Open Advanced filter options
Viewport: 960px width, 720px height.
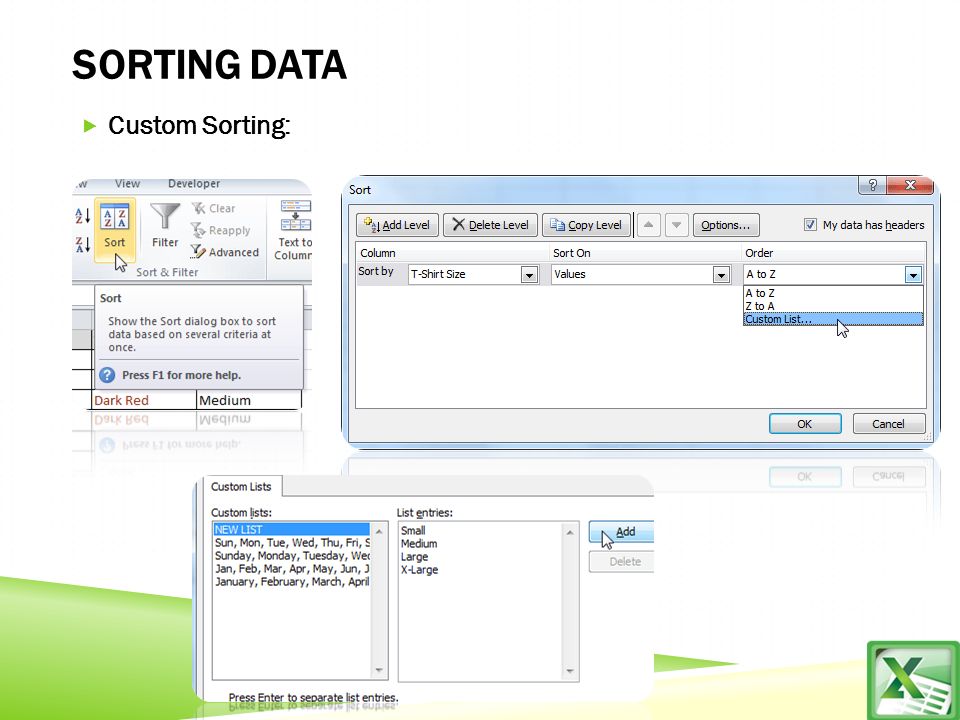click(x=224, y=252)
